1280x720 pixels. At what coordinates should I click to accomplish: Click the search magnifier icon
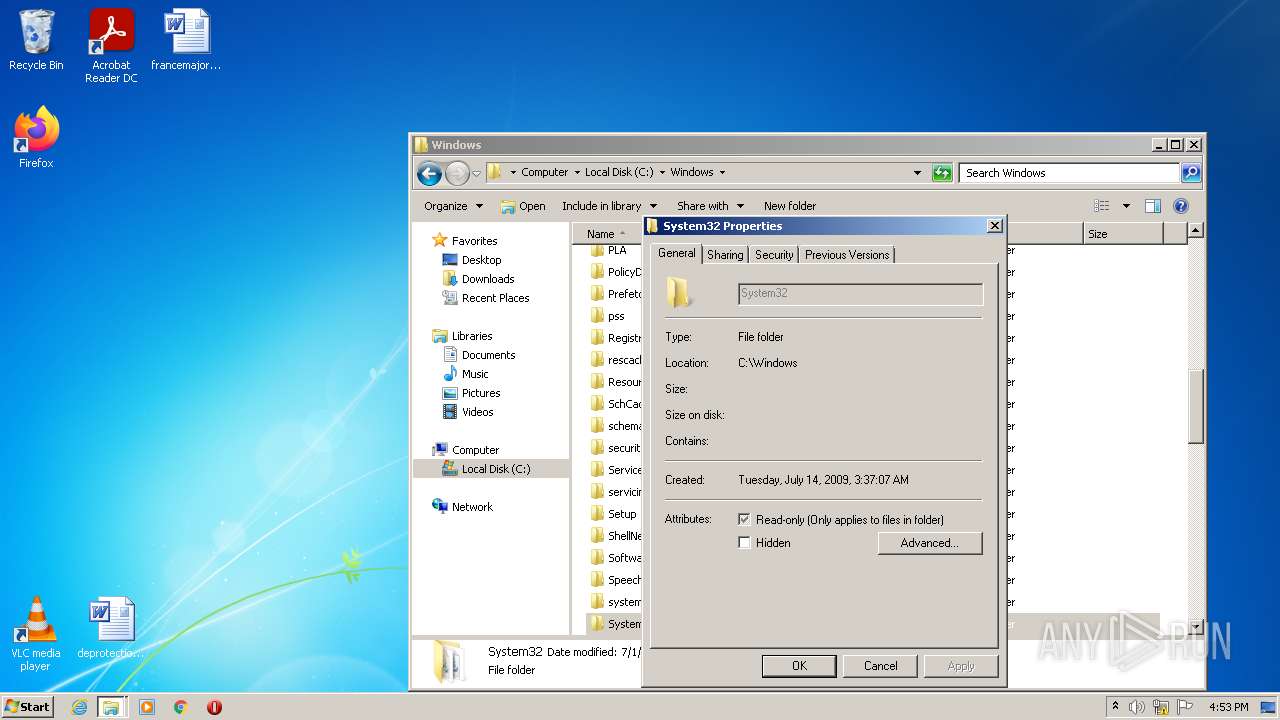[x=1190, y=173]
